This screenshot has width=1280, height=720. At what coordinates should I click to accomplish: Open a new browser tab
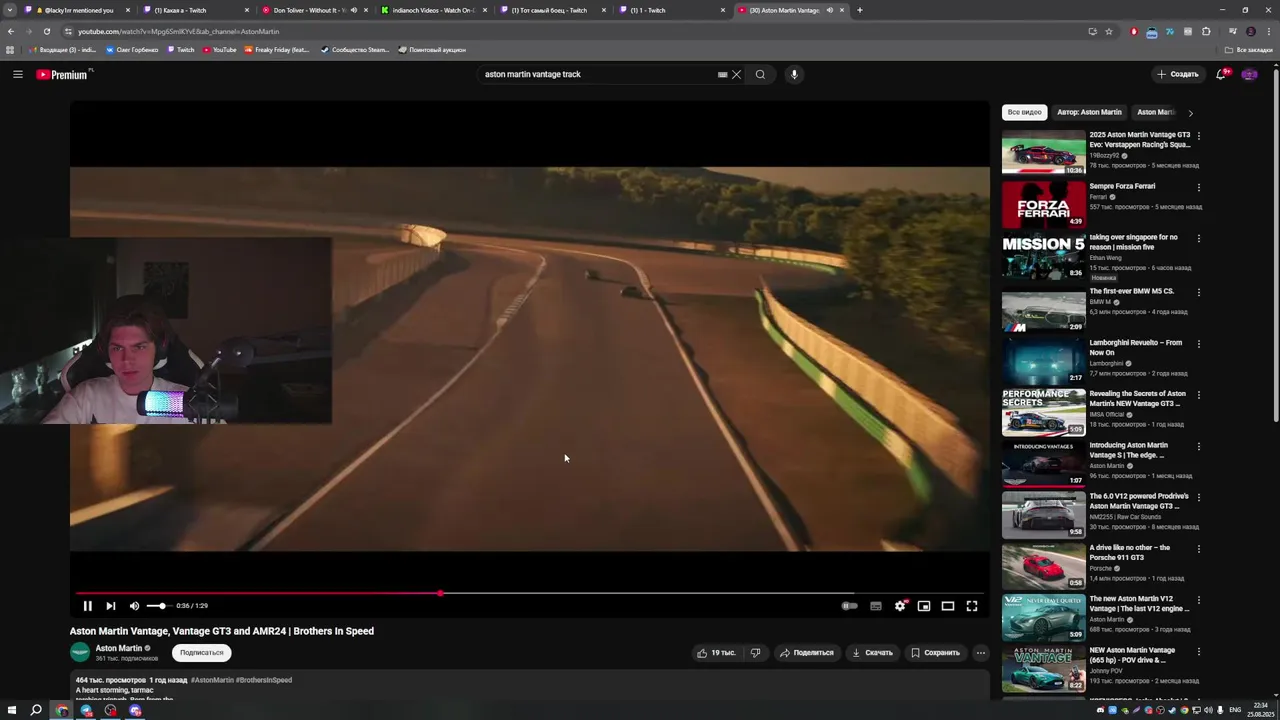[860, 10]
